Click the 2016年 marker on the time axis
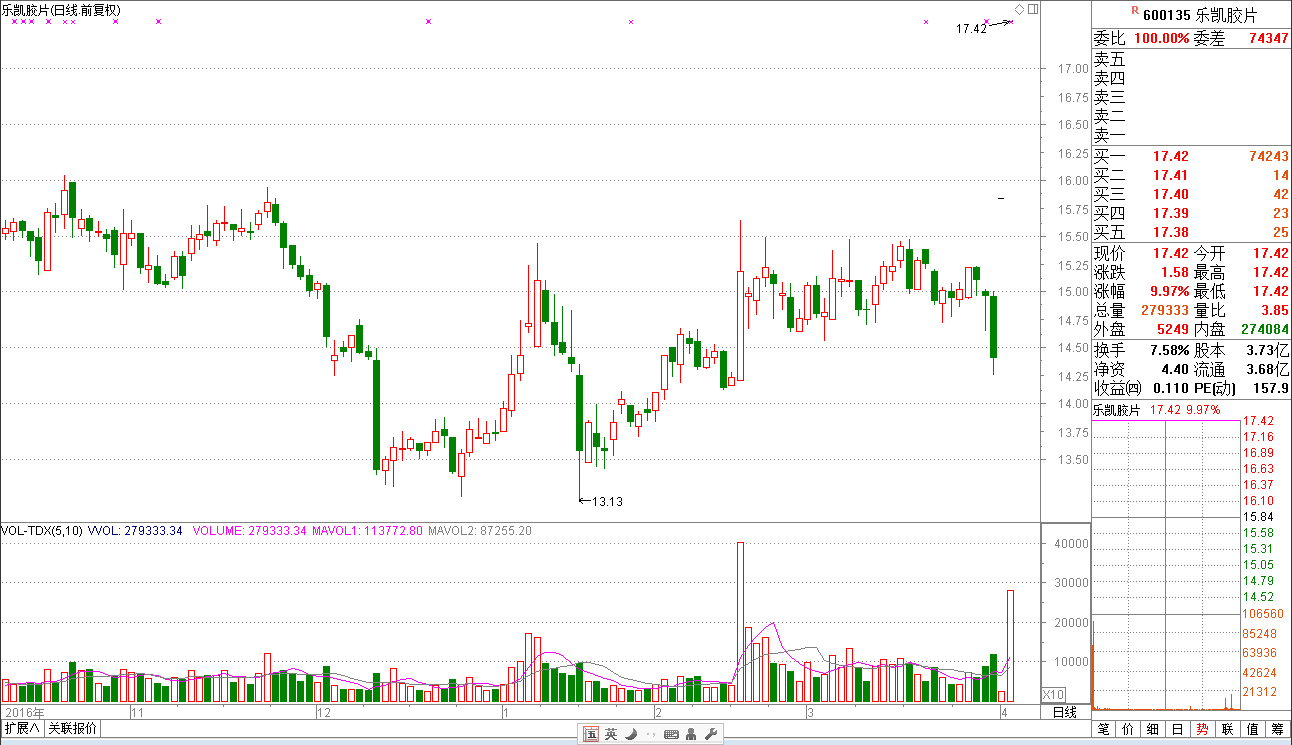Screen dimensions: 1292x745 (x=25, y=712)
